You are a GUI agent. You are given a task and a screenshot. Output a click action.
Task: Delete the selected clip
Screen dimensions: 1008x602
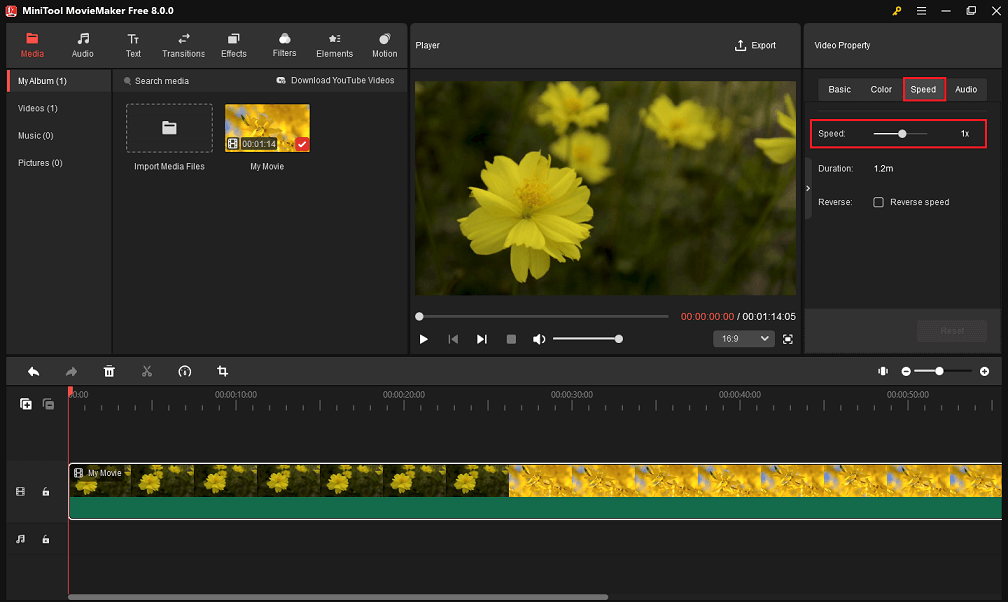tap(109, 372)
